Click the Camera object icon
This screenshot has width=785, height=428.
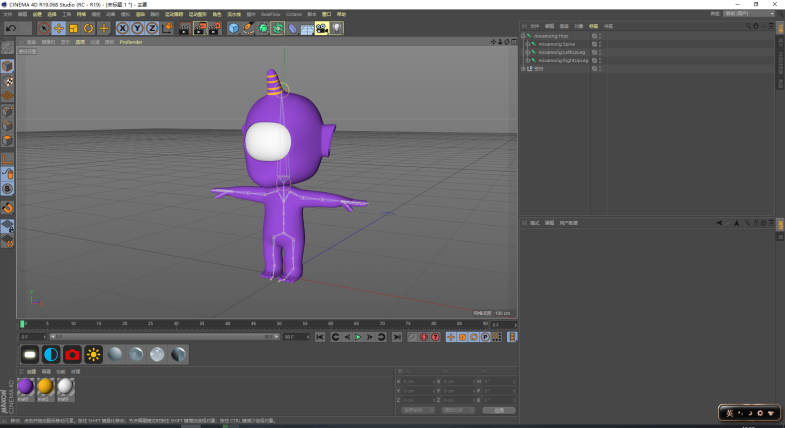click(x=322, y=28)
